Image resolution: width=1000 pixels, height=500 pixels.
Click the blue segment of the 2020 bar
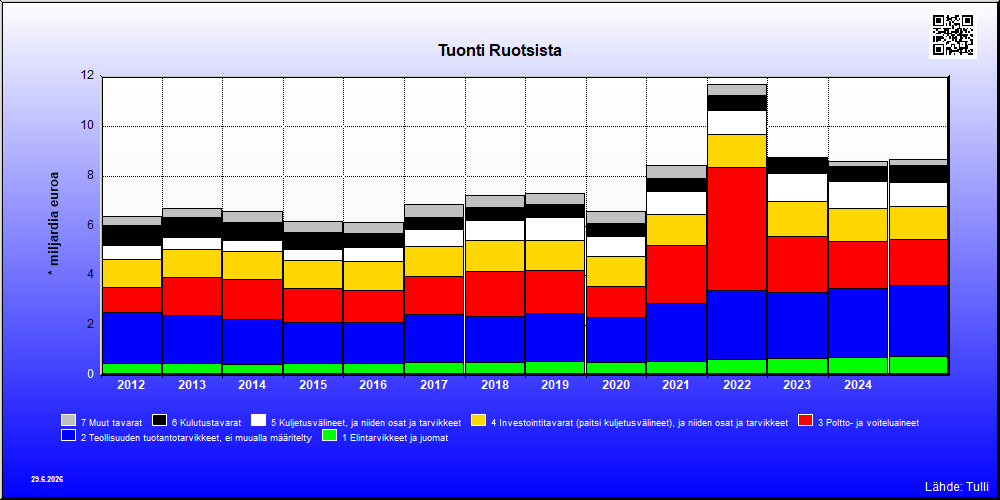[x=616, y=340]
